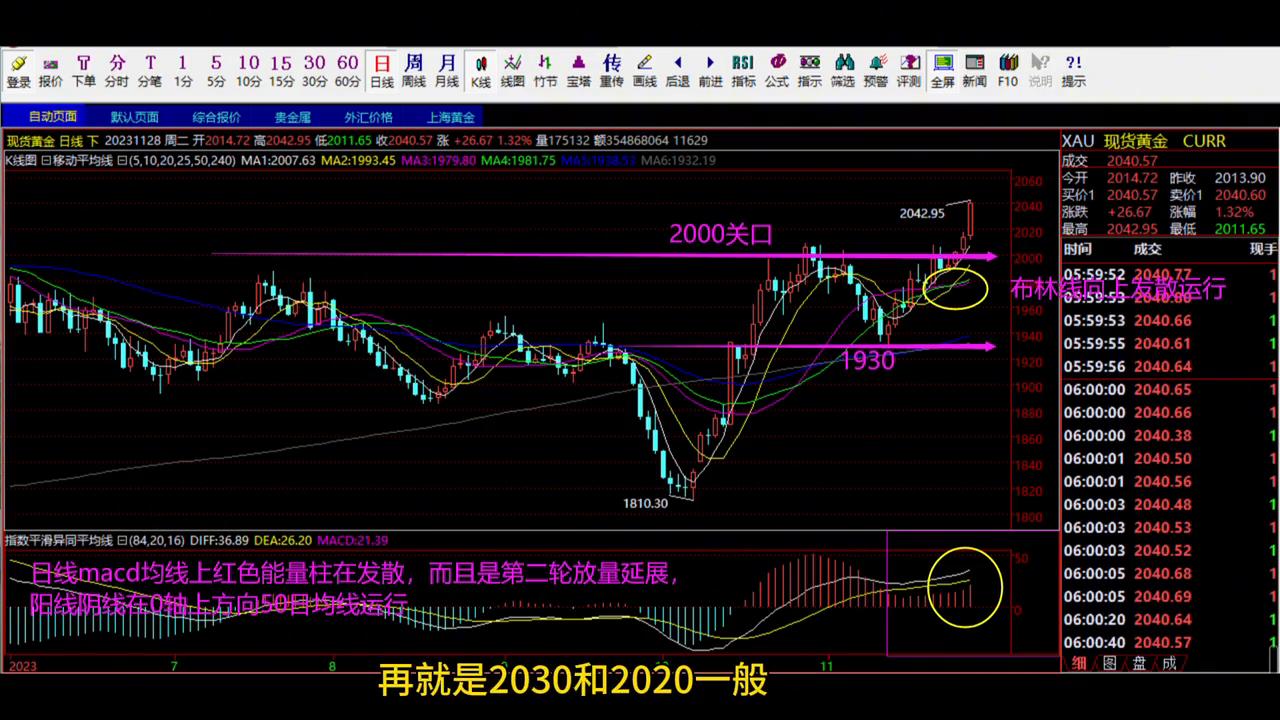Switch to the 贵金属 page tab
This screenshot has width=1280, height=720.
(290, 116)
